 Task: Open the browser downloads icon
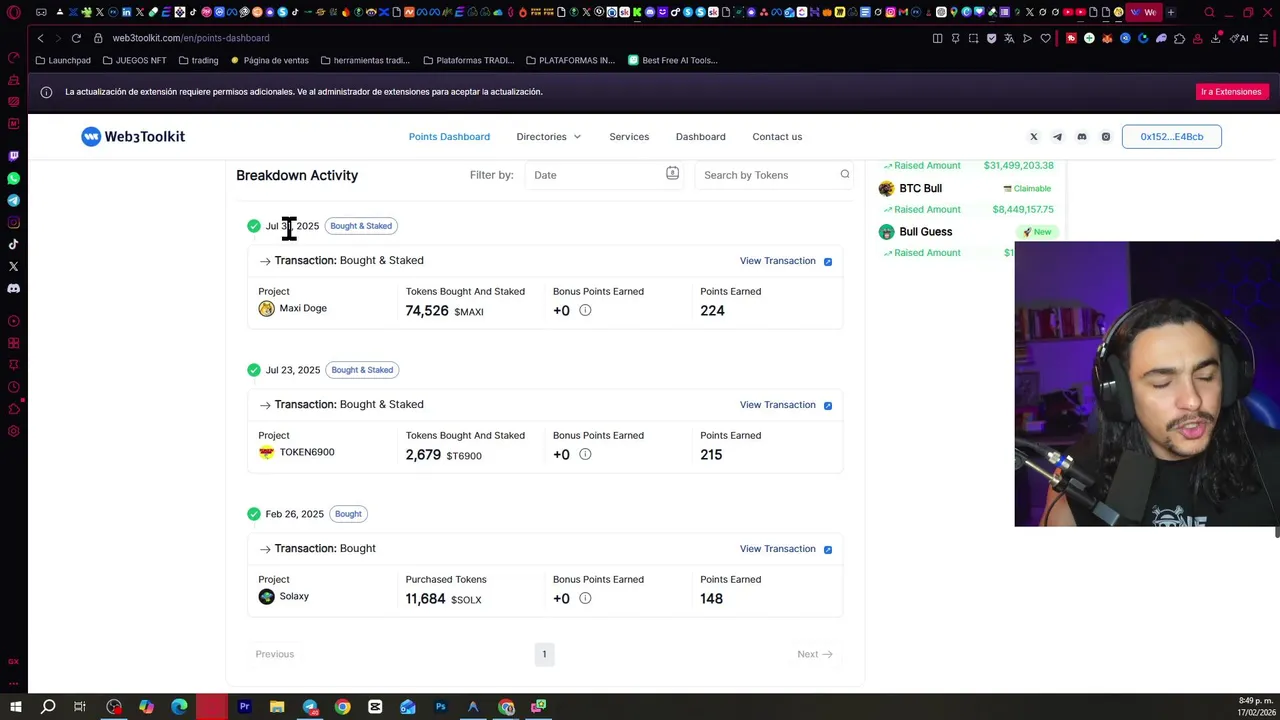pos(1216,38)
